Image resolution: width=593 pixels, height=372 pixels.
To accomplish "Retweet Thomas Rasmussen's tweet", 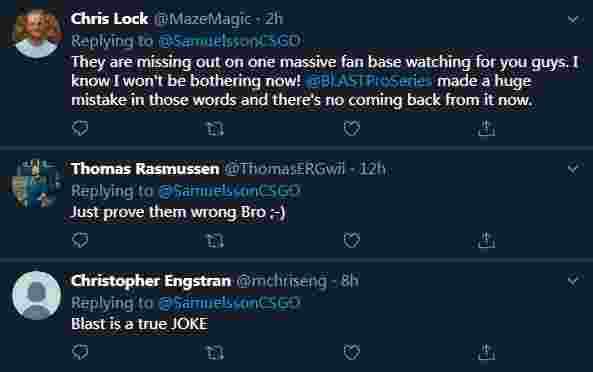I will pos(216,240).
